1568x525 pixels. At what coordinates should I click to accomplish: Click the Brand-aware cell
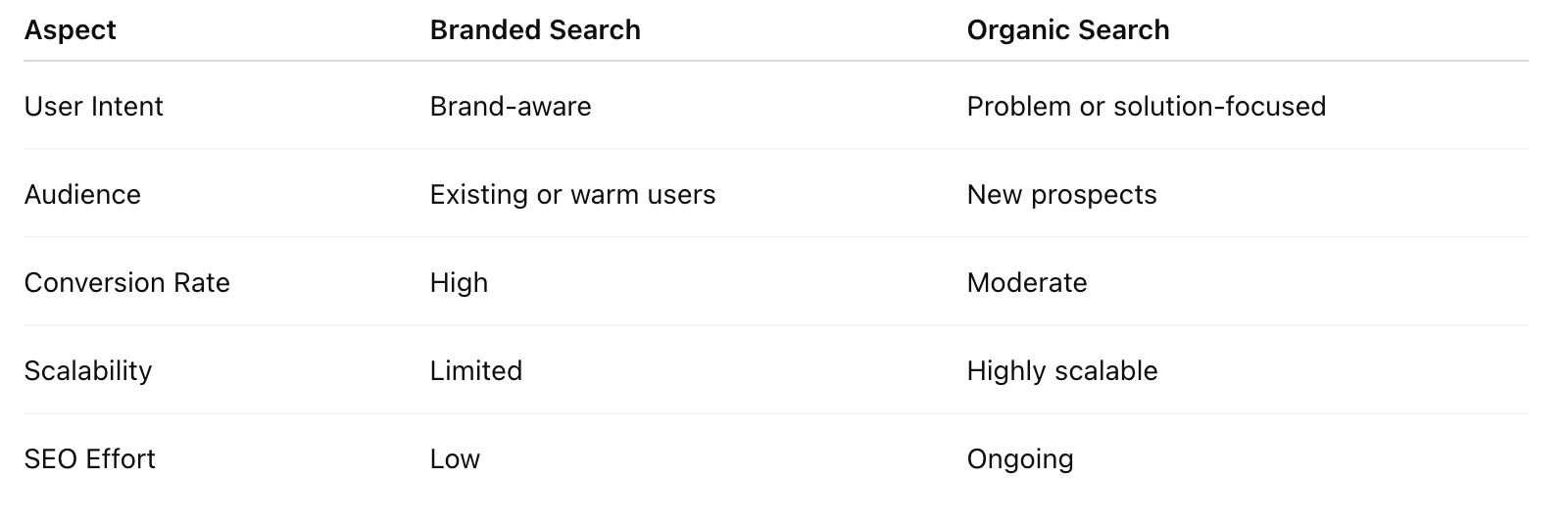tap(510, 106)
